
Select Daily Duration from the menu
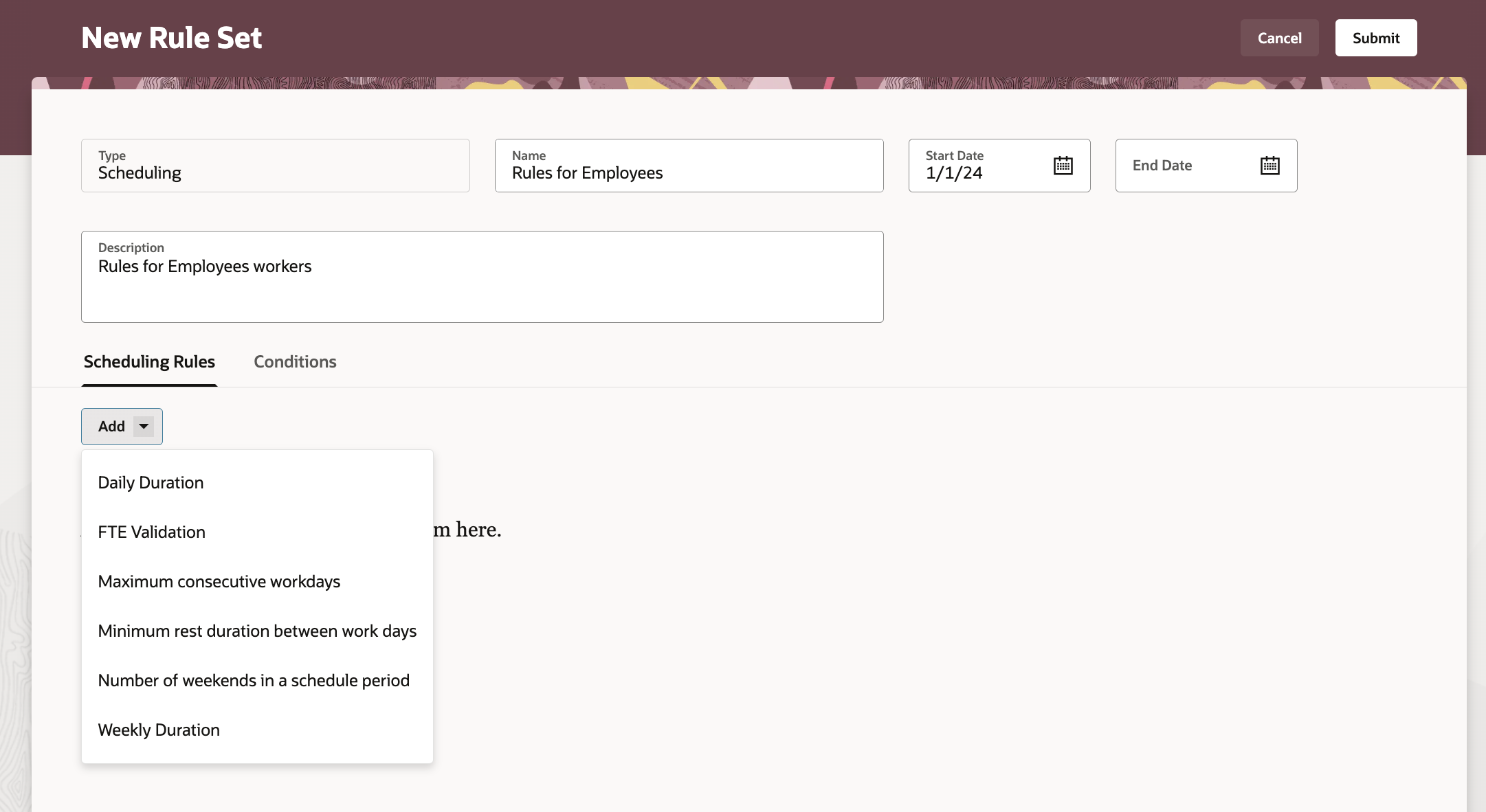click(151, 483)
